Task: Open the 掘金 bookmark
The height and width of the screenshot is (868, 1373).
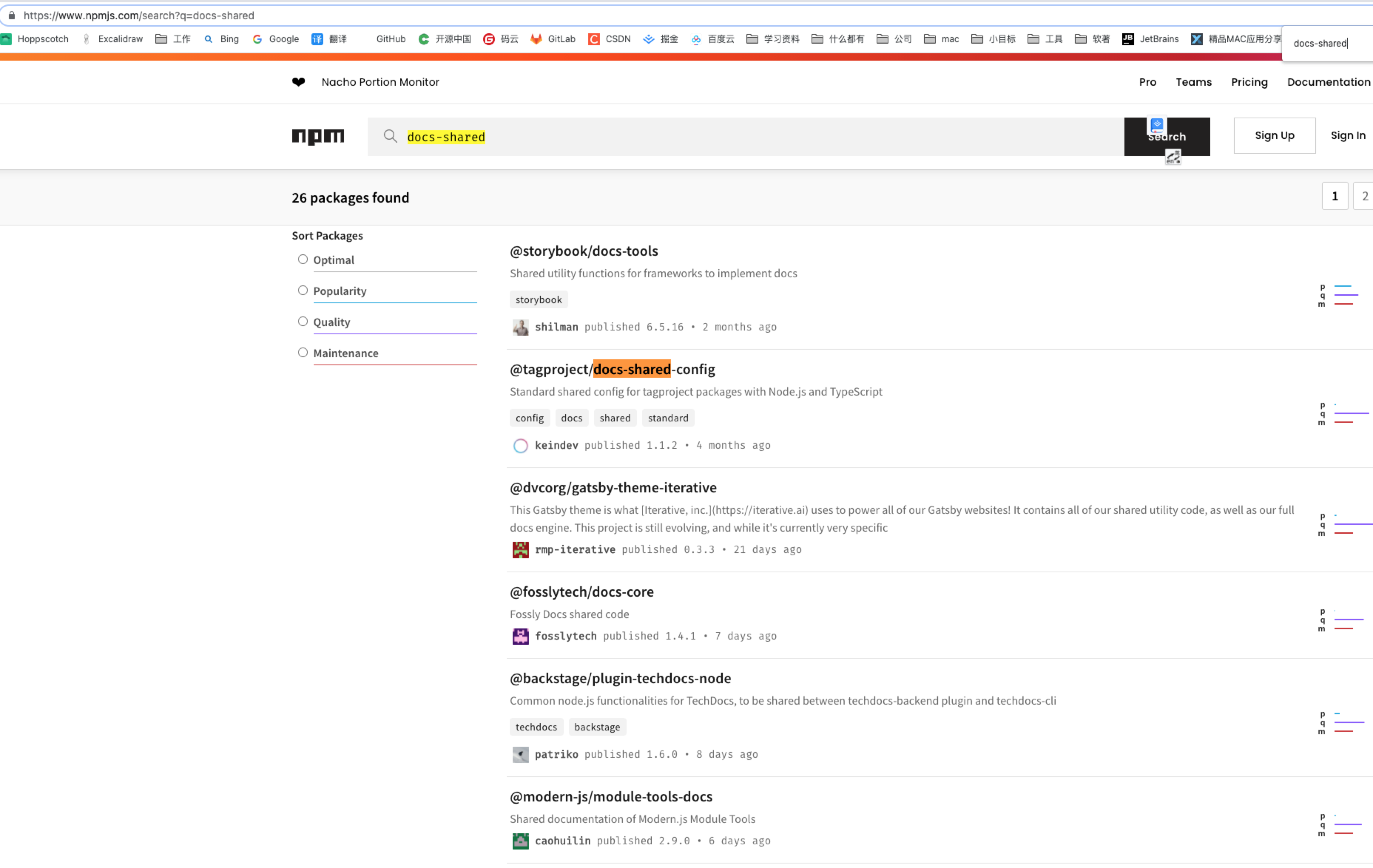Action: (661, 39)
